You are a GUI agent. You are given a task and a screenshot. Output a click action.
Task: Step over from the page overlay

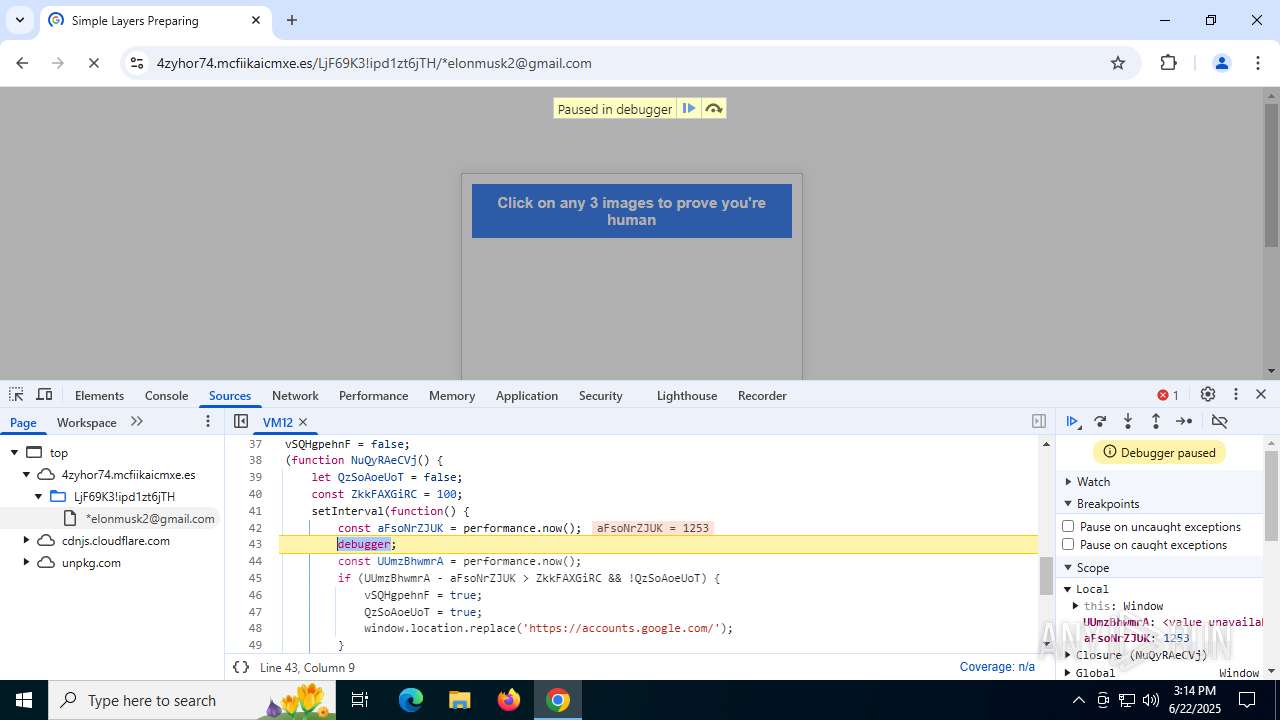713,108
